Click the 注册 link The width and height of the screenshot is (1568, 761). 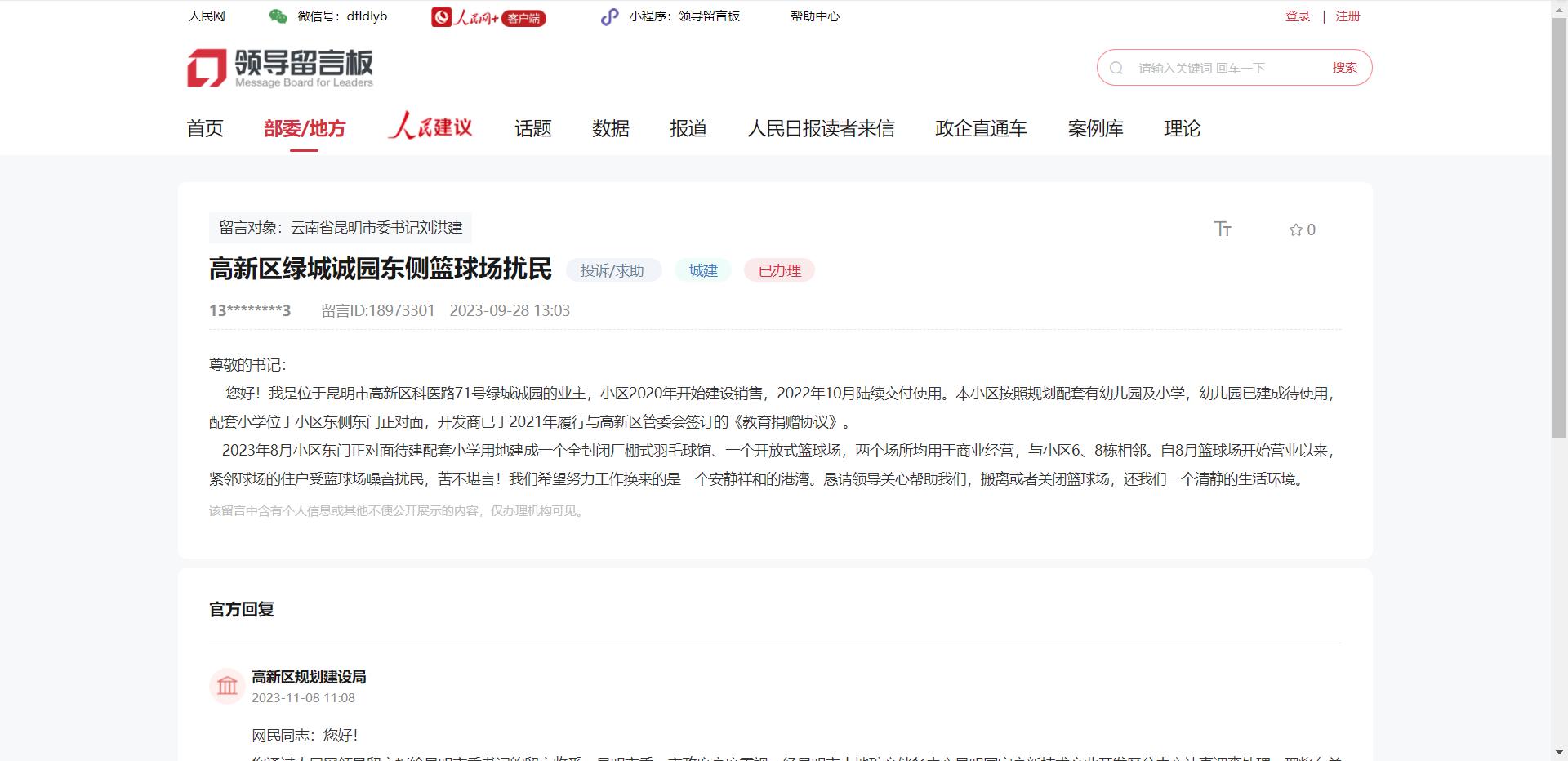point(1347,16)
